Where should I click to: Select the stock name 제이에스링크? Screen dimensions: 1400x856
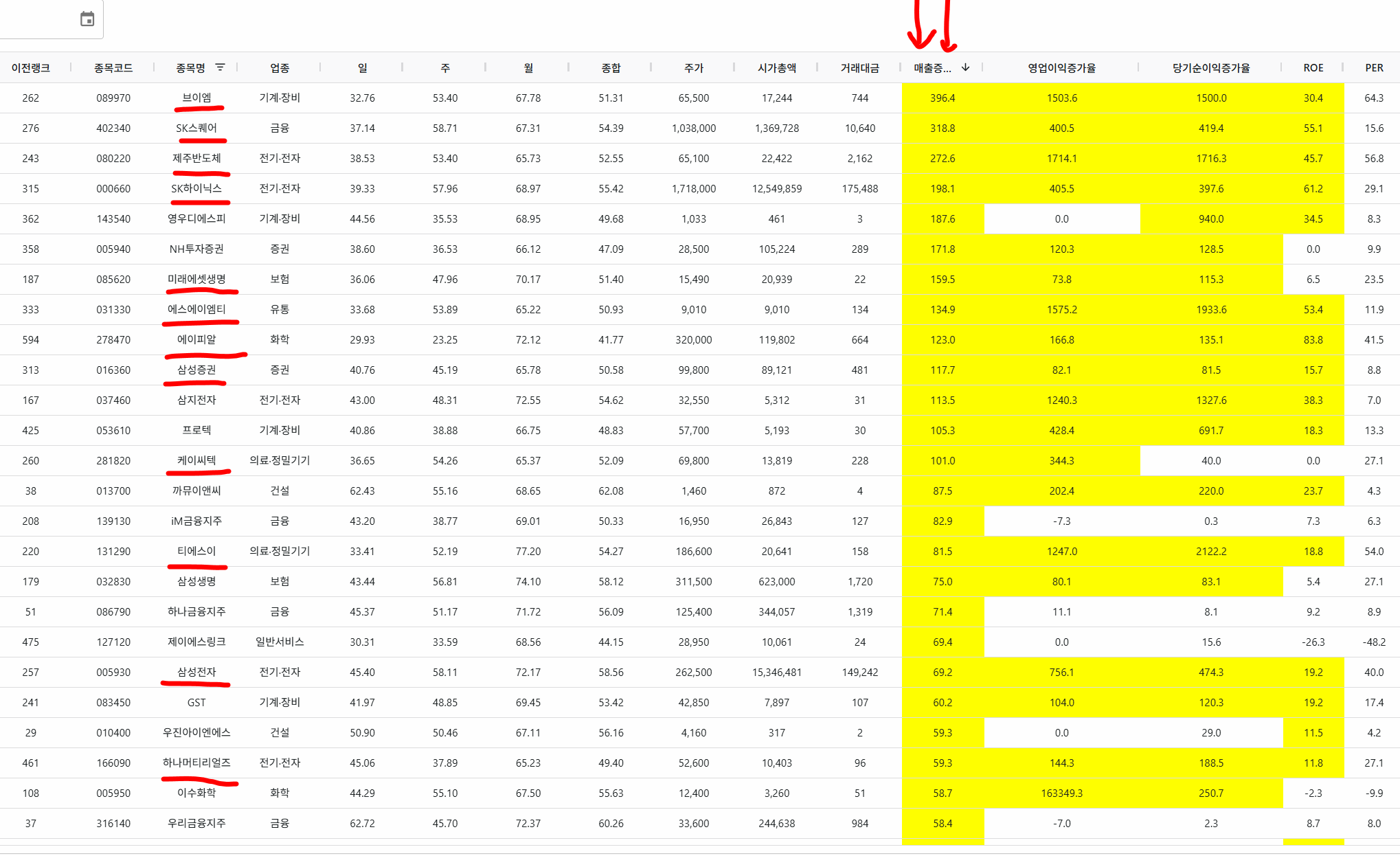click(196, 642)
